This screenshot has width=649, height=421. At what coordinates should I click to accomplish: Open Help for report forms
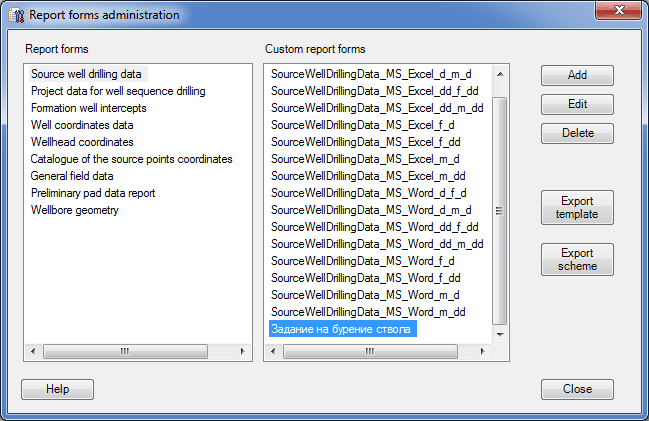coord(58,389)
